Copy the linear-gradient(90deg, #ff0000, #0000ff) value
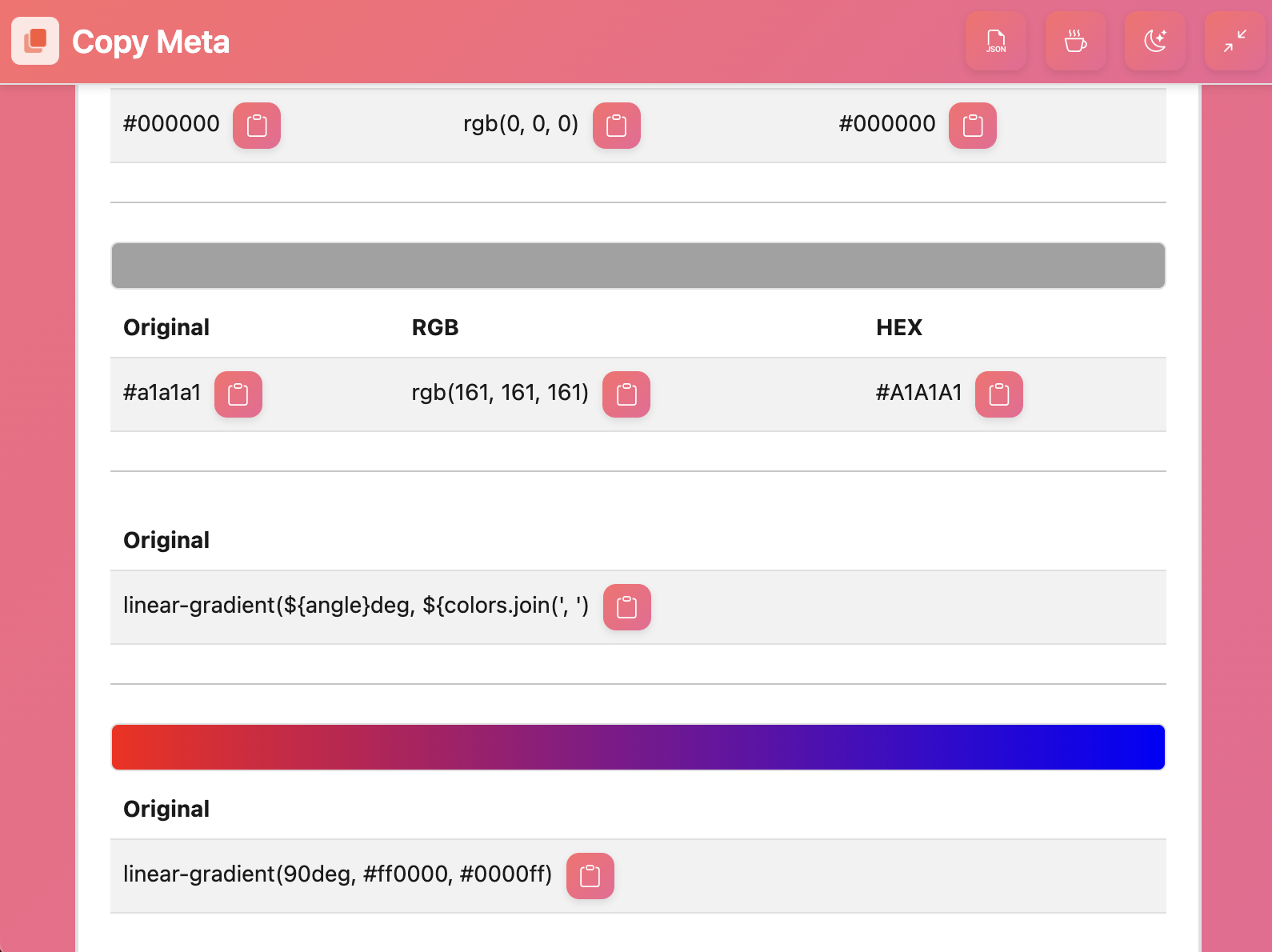Image resolution: width=1272 pixels, height=952 pixels. click(590, 876)
